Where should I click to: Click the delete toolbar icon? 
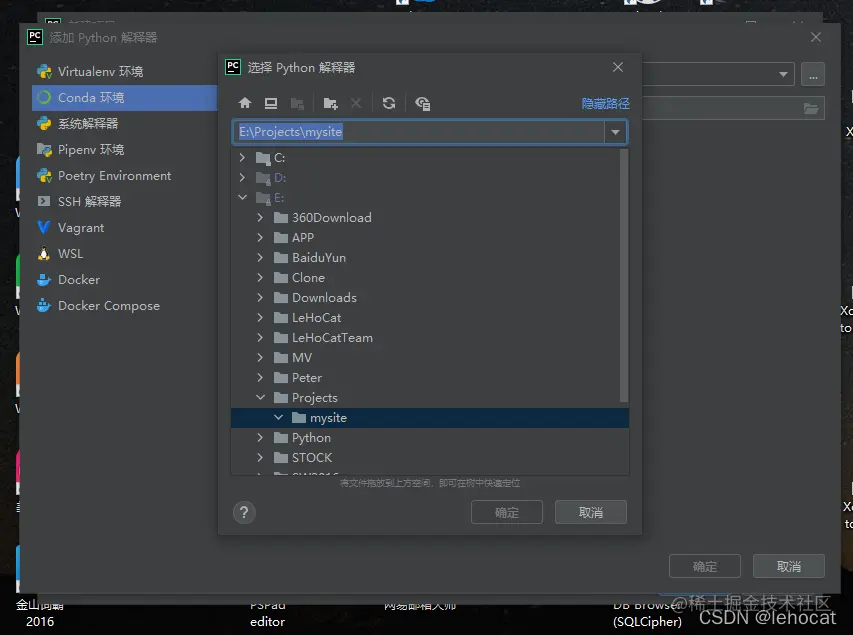click(356, 103)
